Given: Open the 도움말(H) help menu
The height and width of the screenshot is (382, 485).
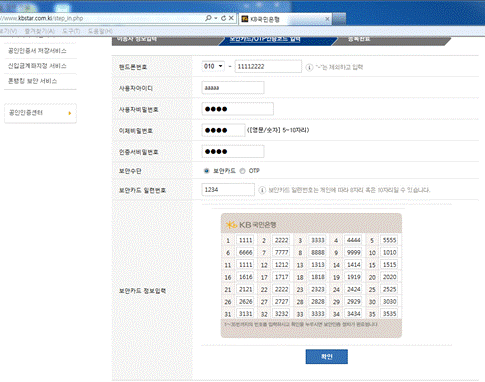Looking at the screenshot, I should pos(100,31).
